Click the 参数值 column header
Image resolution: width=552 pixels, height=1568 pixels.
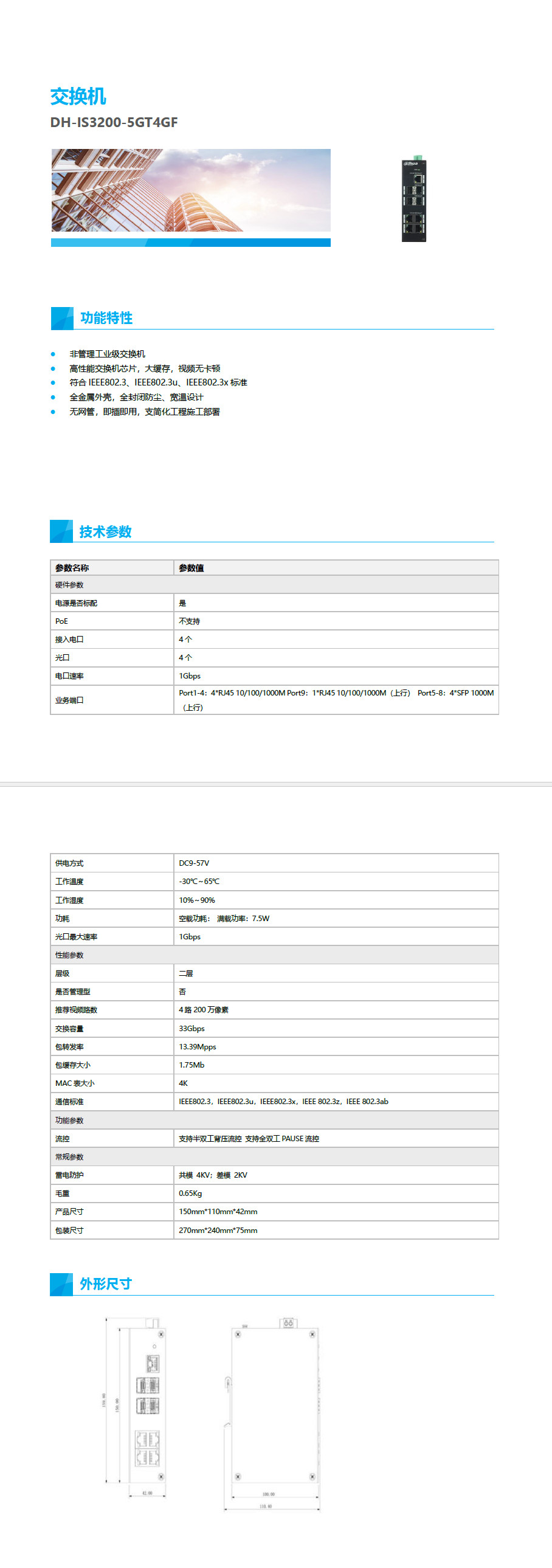click(x=191, y=568)
